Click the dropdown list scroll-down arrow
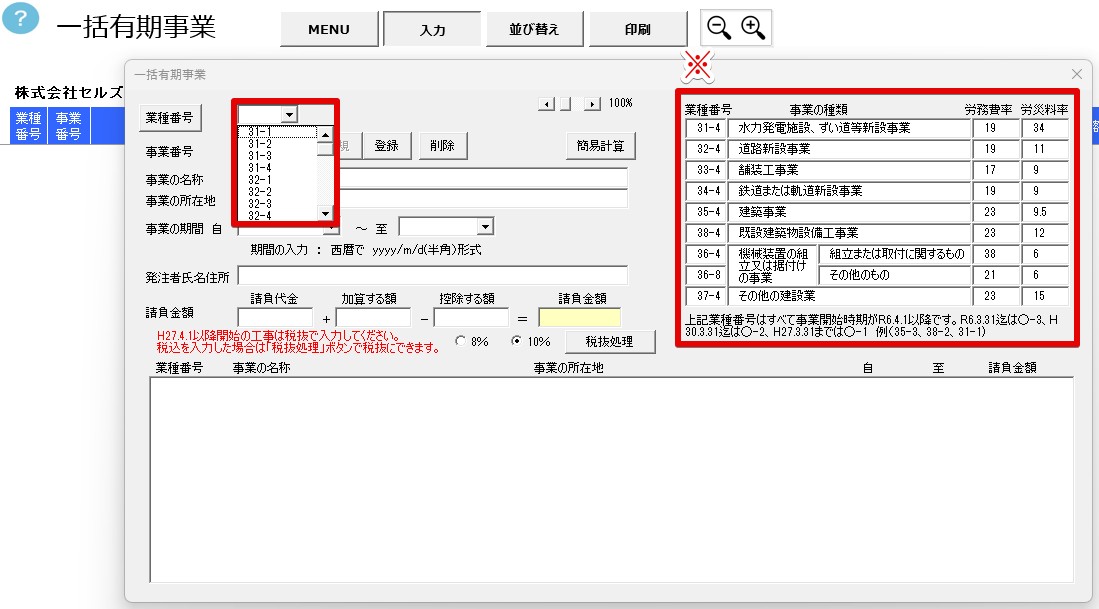 tap(325, 214)
